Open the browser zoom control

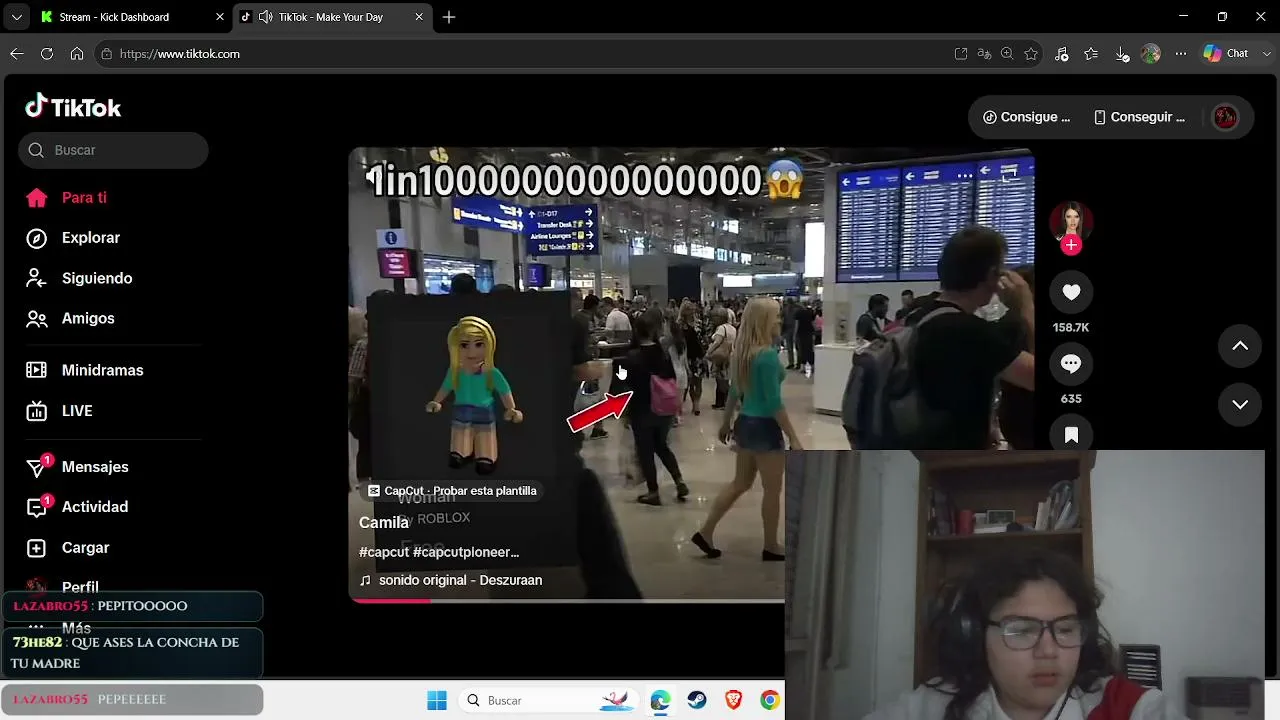pyautogui.click(x=1007, y=54)
